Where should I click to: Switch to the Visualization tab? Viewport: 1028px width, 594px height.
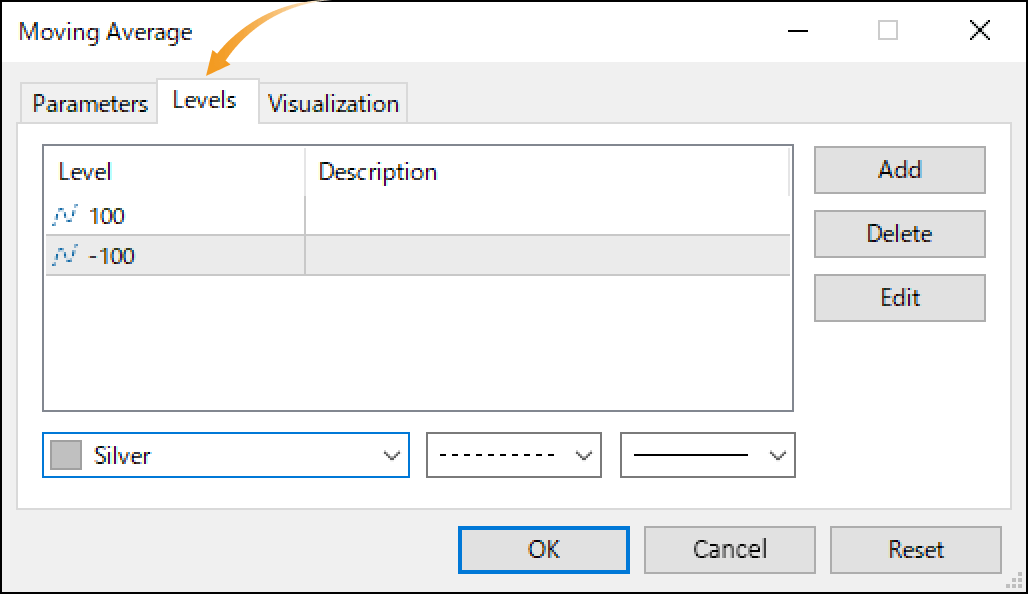[x=333, y=104]
